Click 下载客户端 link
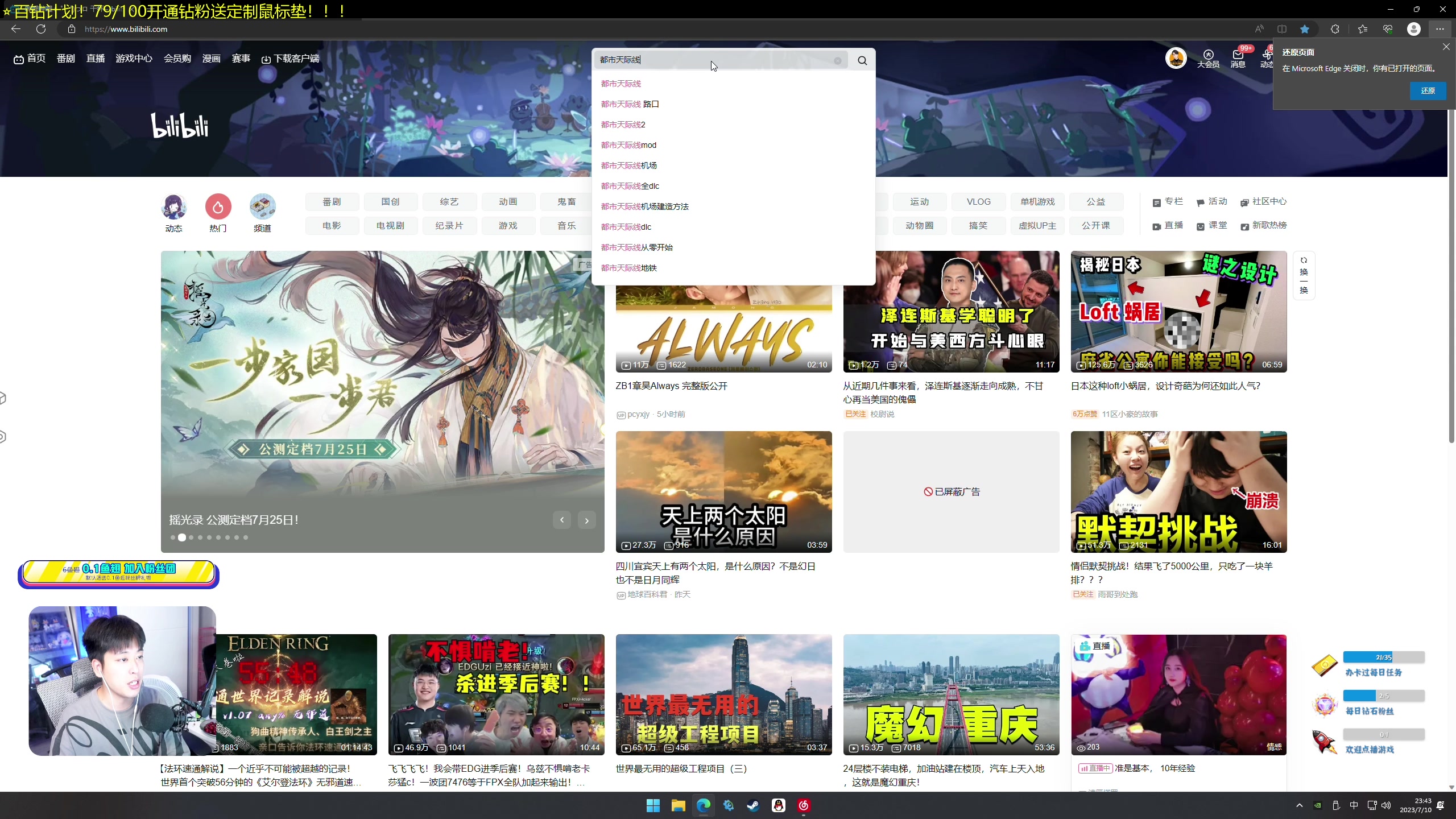This screenshot has height=819, width=1456. tap(290, 59)
